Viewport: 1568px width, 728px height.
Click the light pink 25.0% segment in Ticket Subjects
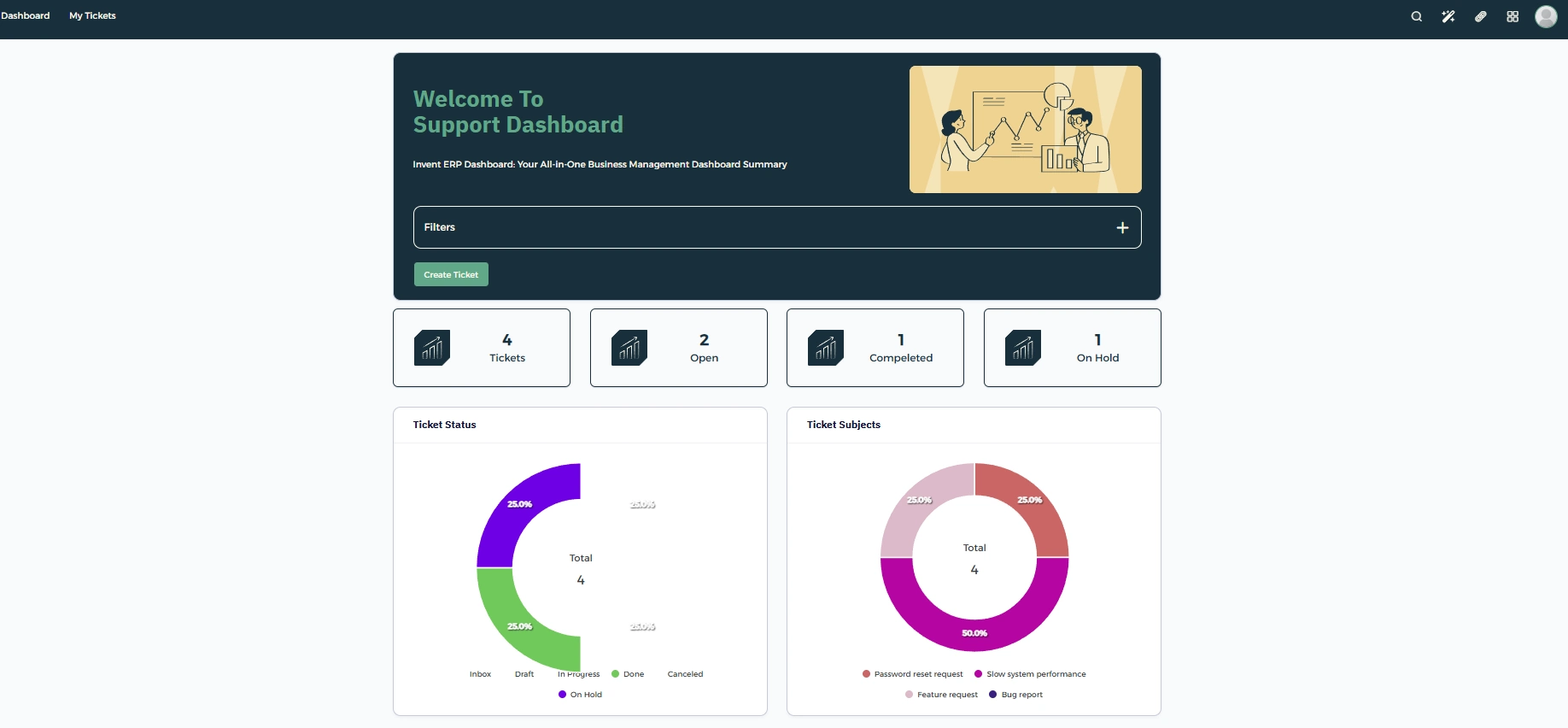[x=918, y=502]
